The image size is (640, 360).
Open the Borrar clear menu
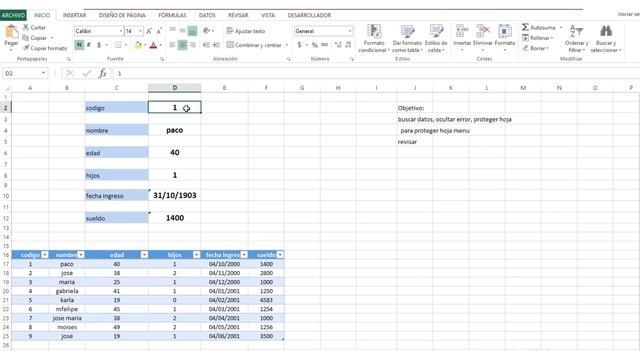(x=536, y=48)
